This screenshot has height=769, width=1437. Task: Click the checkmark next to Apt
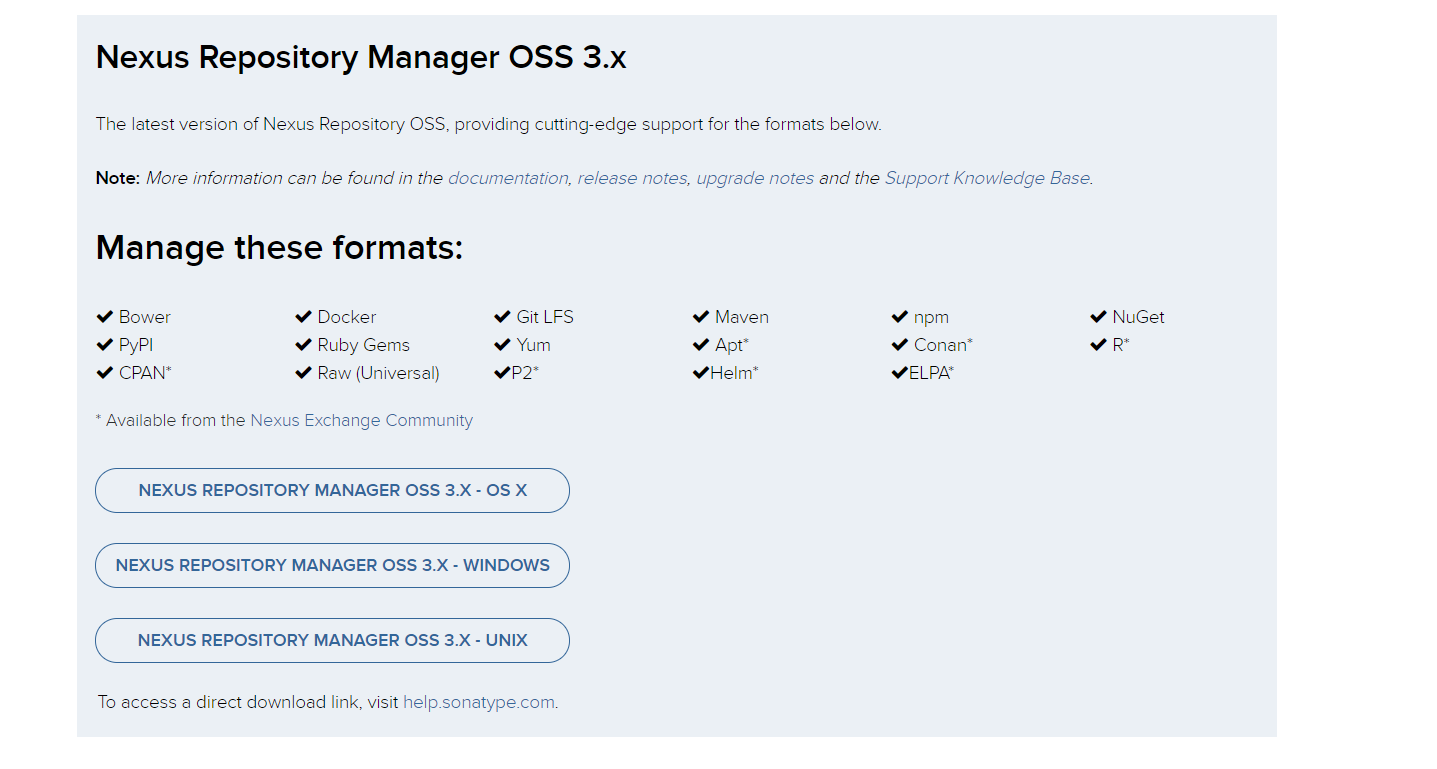tap(700, 345)
